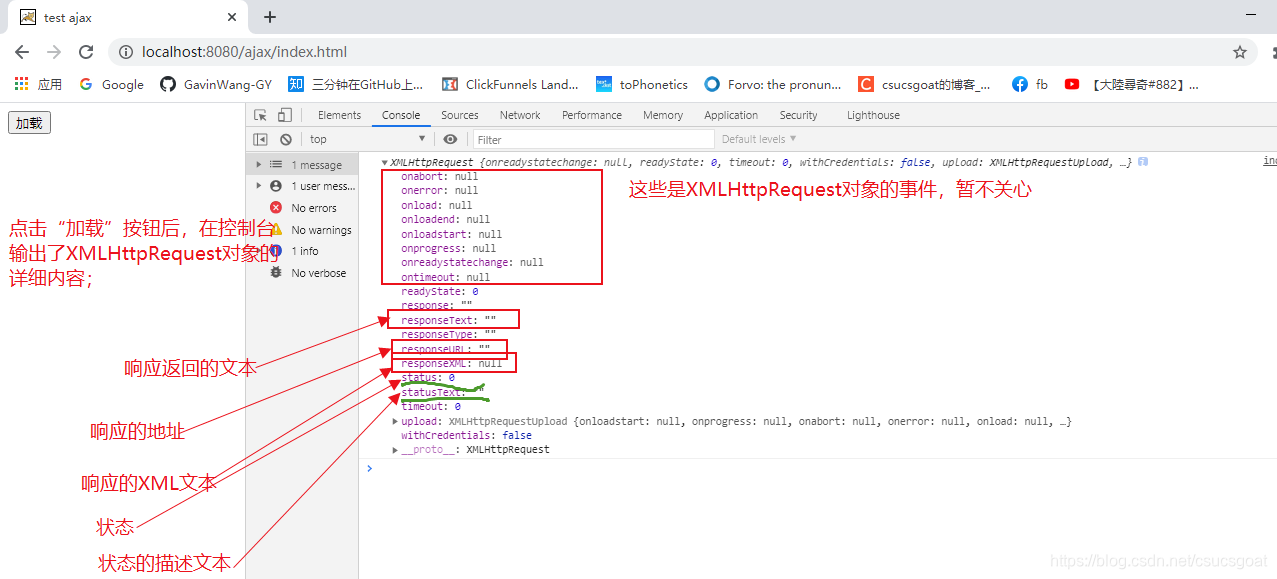This screenshot has width=1277, height=579.
Task: View site information icon in address bar
Action: (x=125, y=52)
